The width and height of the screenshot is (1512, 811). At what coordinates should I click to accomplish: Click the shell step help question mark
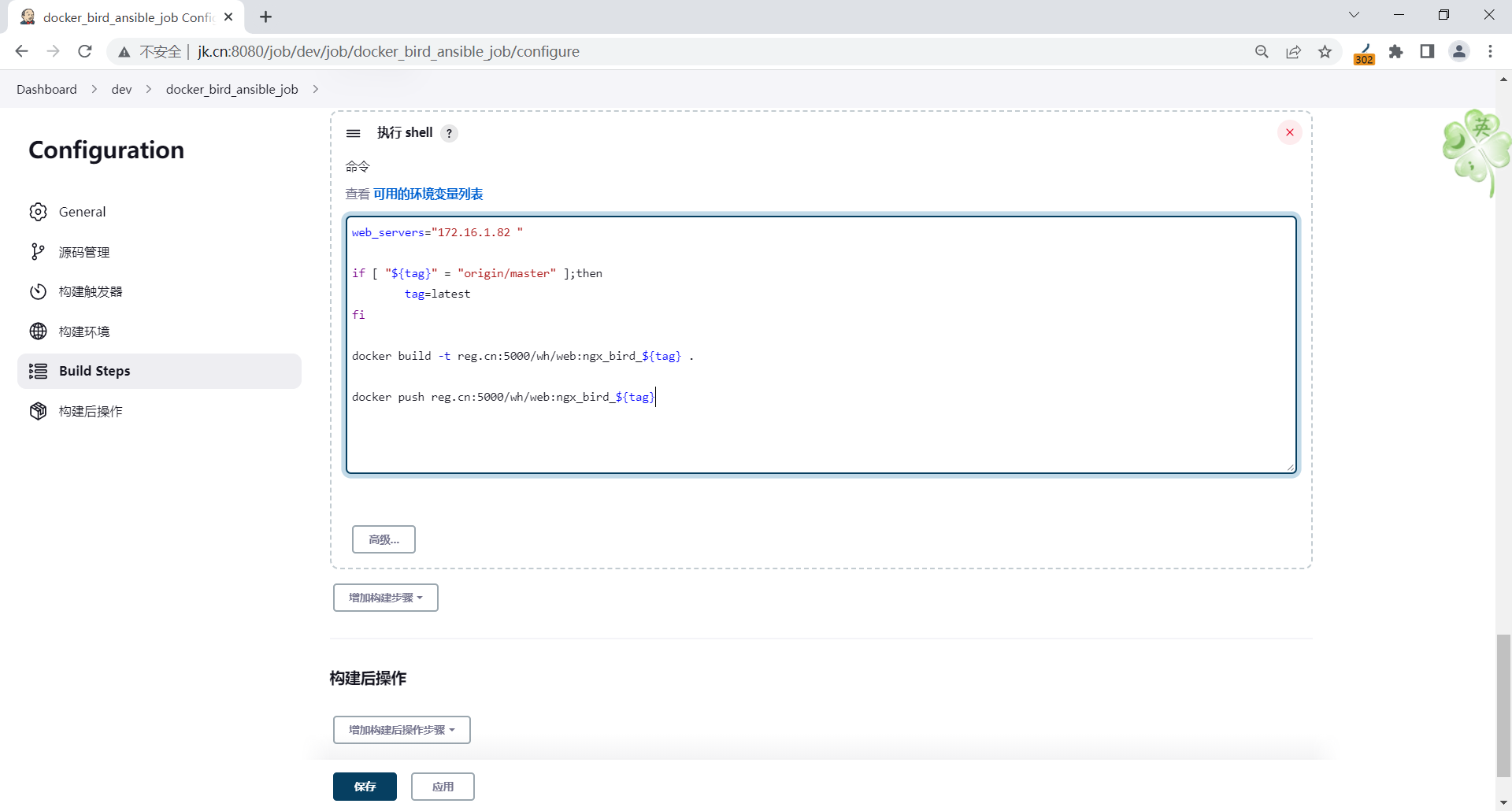[x=449, y=133]
